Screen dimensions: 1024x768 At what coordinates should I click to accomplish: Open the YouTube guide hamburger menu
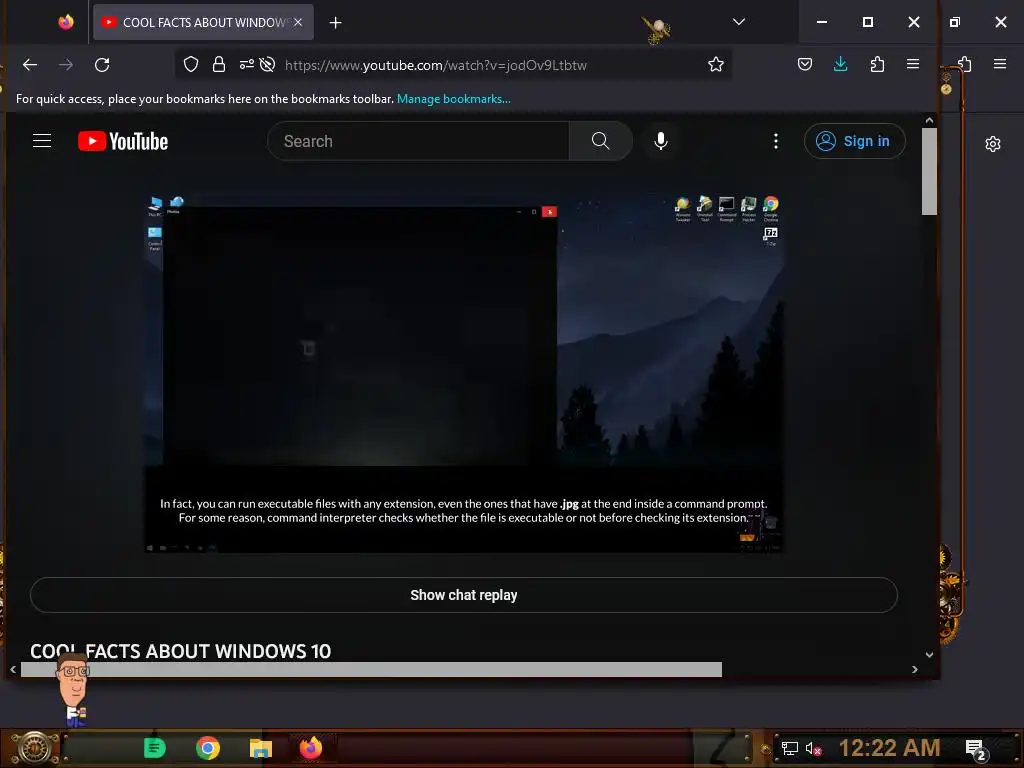click(42, 141)
